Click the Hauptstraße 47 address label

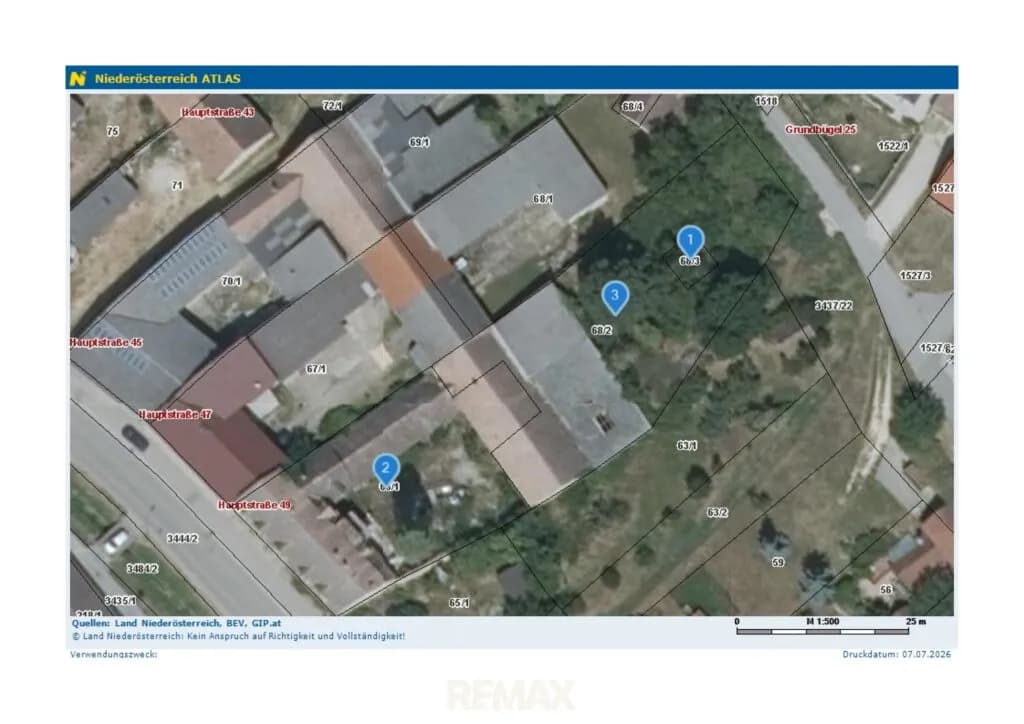pyautogui.click(x=175, y=415)
